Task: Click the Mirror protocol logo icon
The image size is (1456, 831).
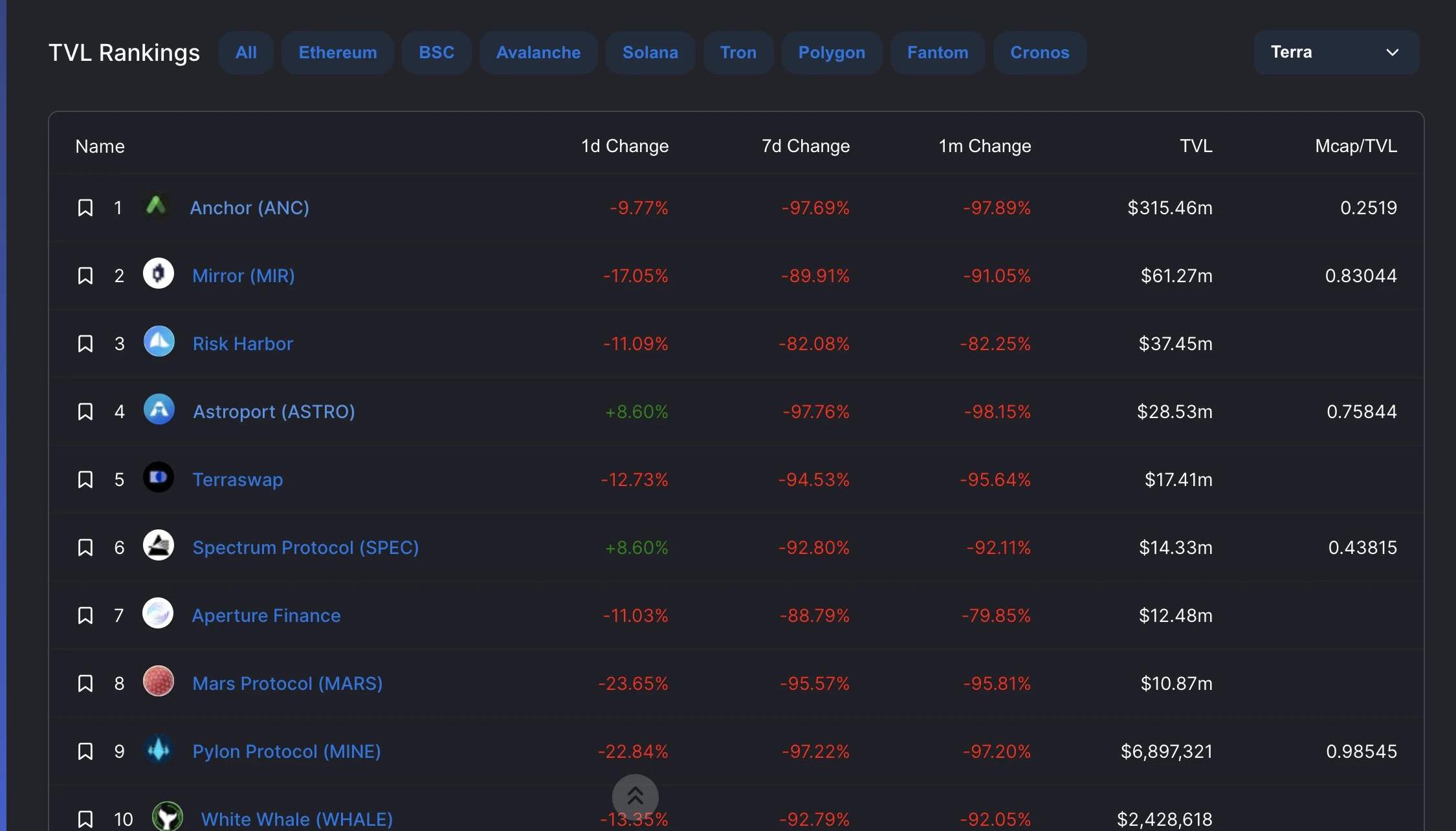Action: [159, 274]
